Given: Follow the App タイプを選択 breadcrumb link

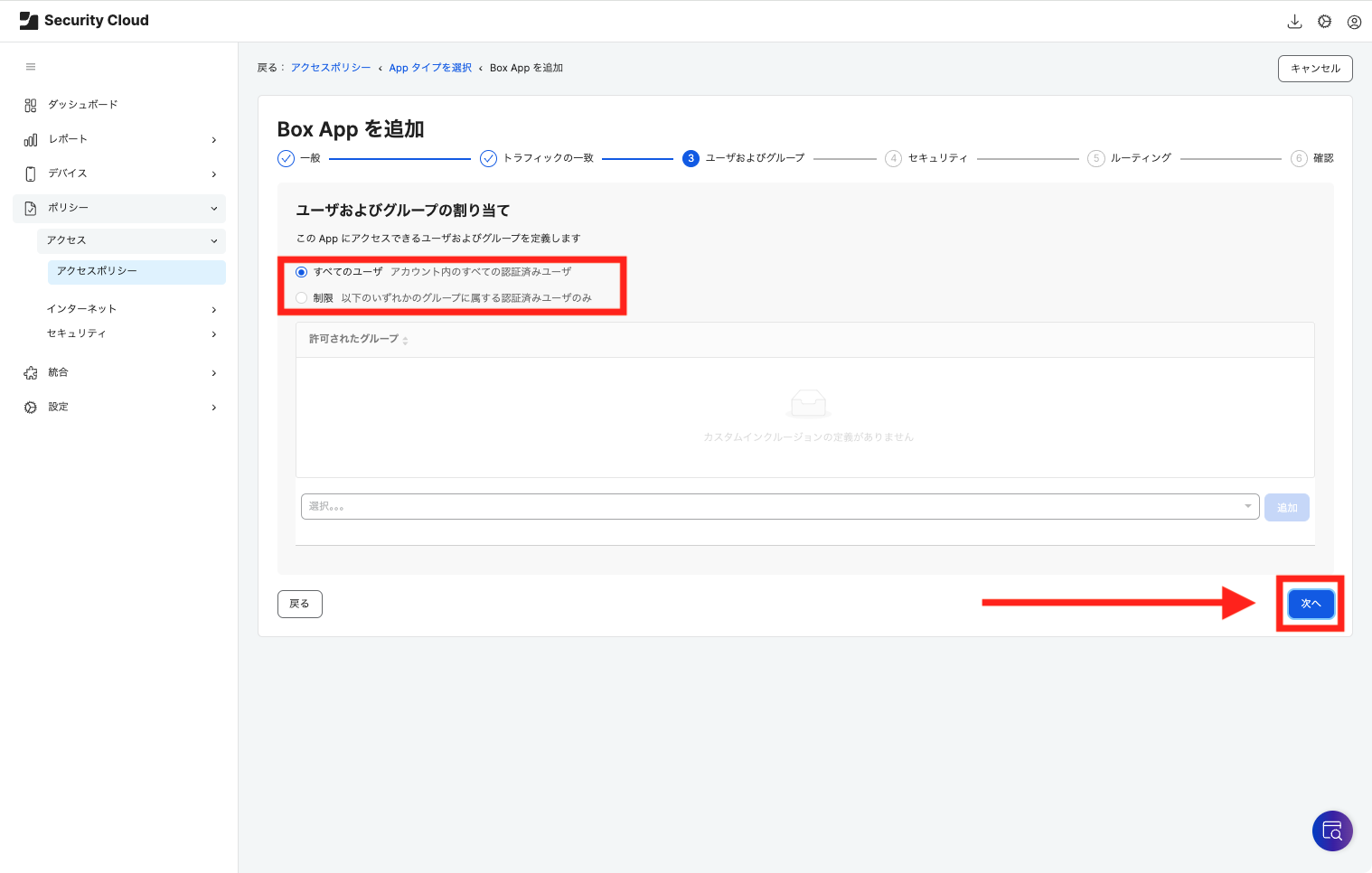Looking at the screenshot, I should 430,68.
